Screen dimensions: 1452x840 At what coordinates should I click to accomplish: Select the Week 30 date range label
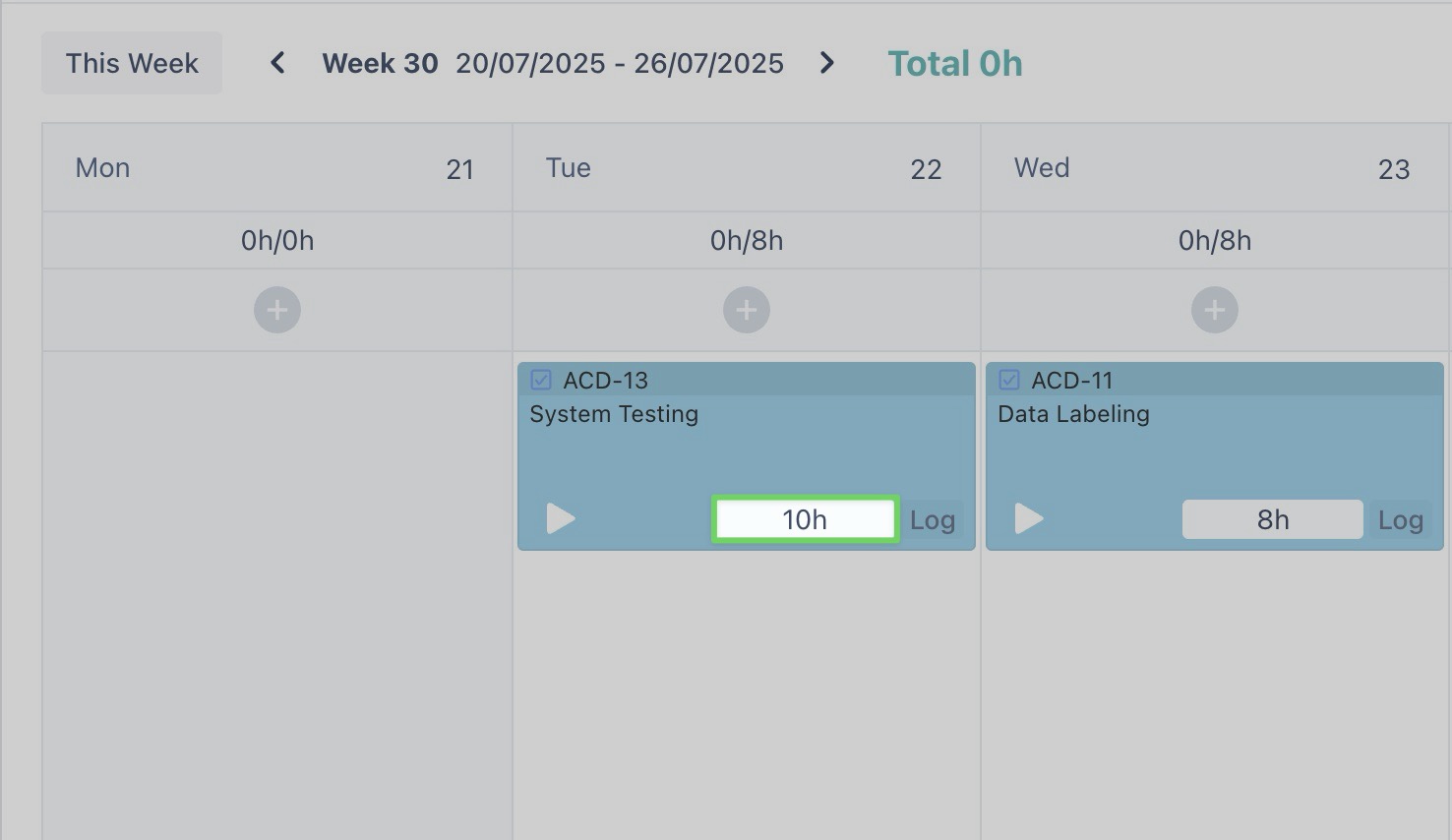point(553,64)
